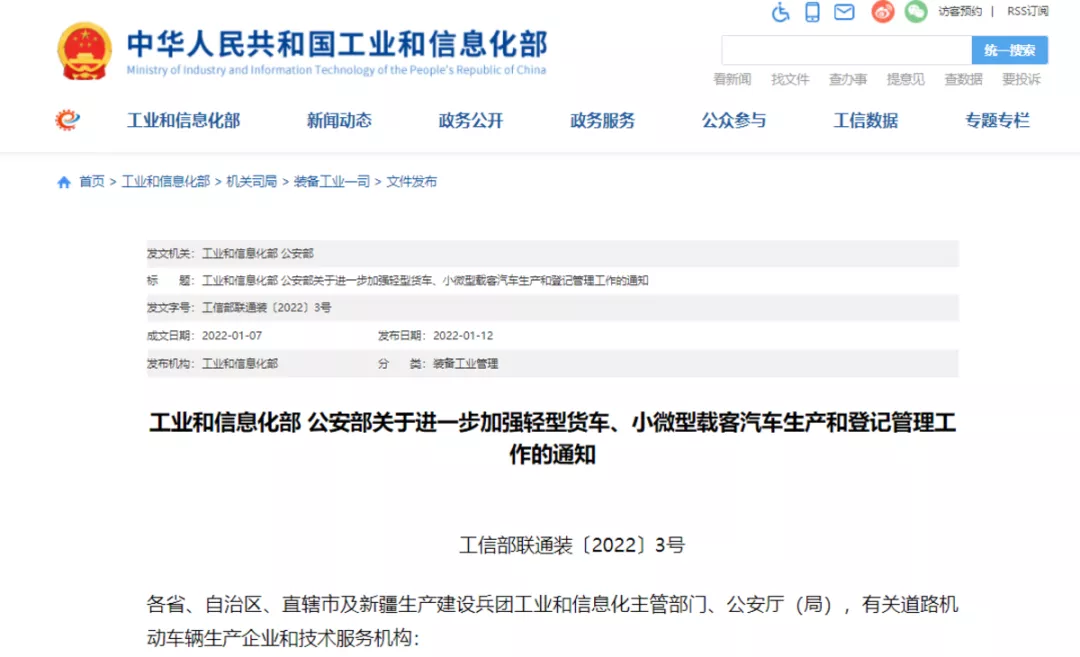Click 文件发布 breadcrumb link

click(411, 182)
